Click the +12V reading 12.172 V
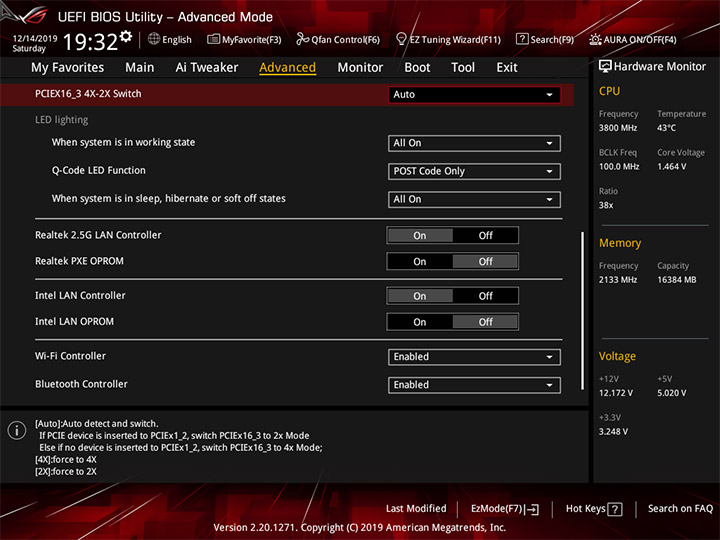720x540 pixels. (x=616, y=394)
